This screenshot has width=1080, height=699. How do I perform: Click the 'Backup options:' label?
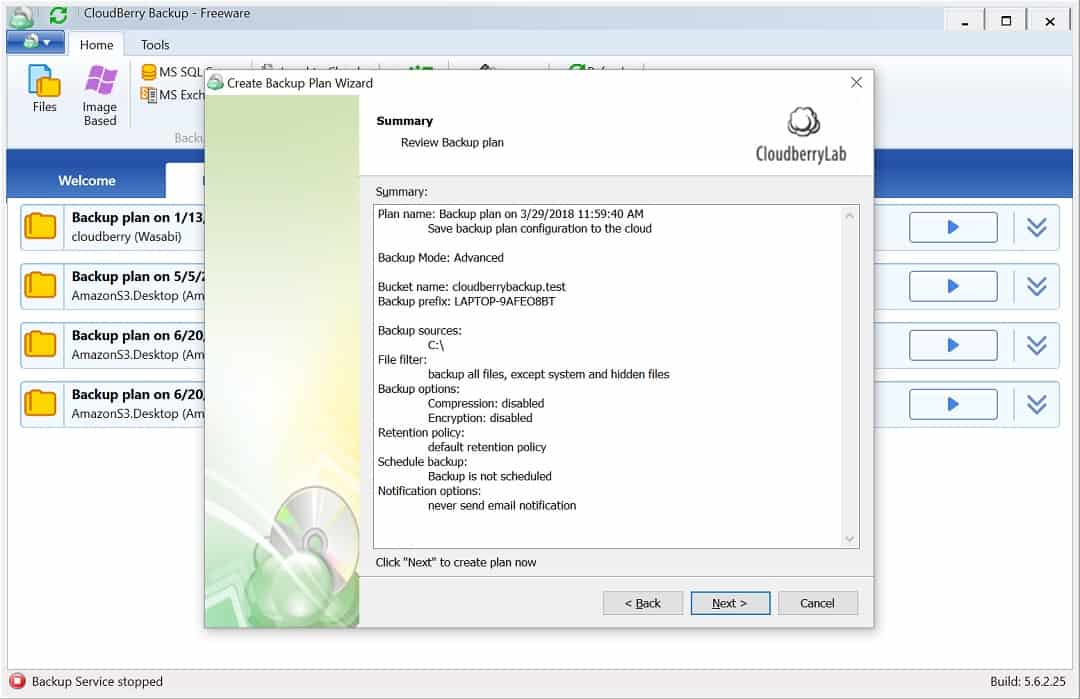tap(418, 388)
